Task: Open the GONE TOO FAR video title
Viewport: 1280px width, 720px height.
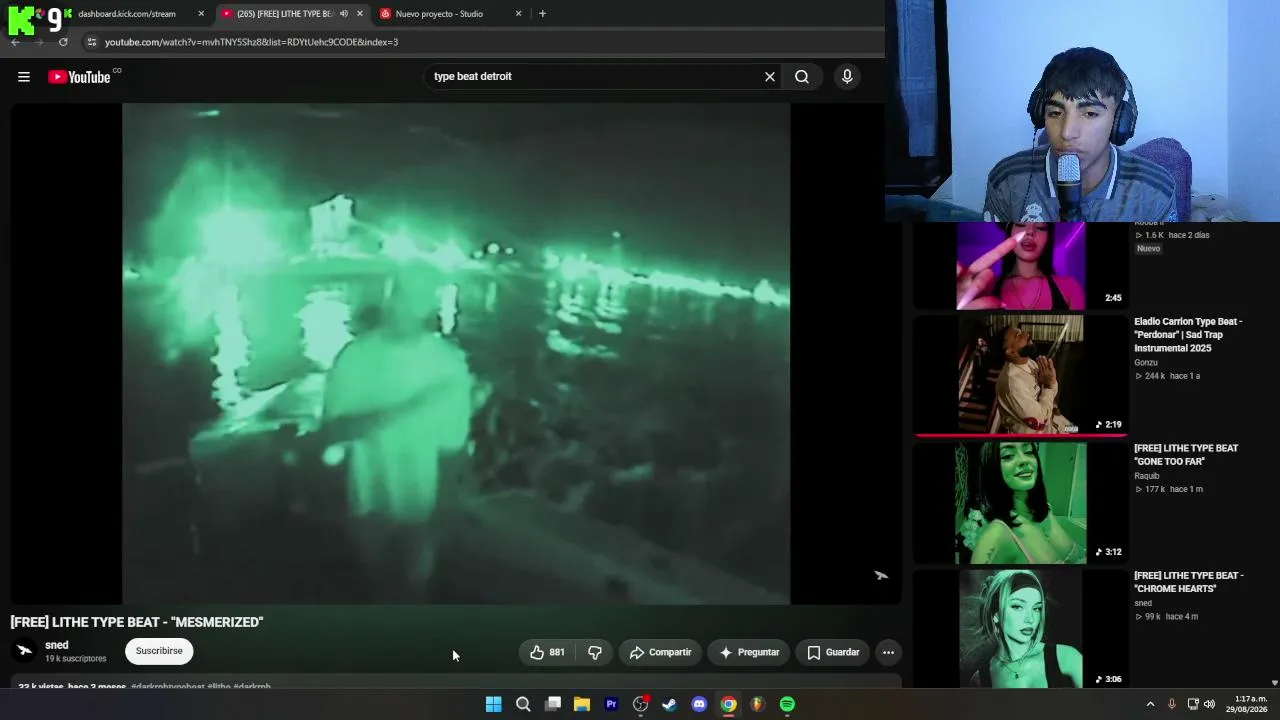Action: click(1186, 455)
